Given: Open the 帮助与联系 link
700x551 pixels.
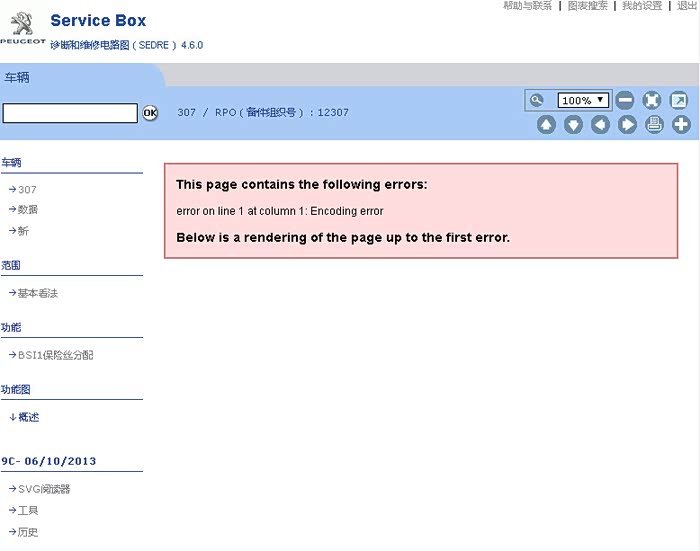Looking at the screenshot, I should point(527,5).
